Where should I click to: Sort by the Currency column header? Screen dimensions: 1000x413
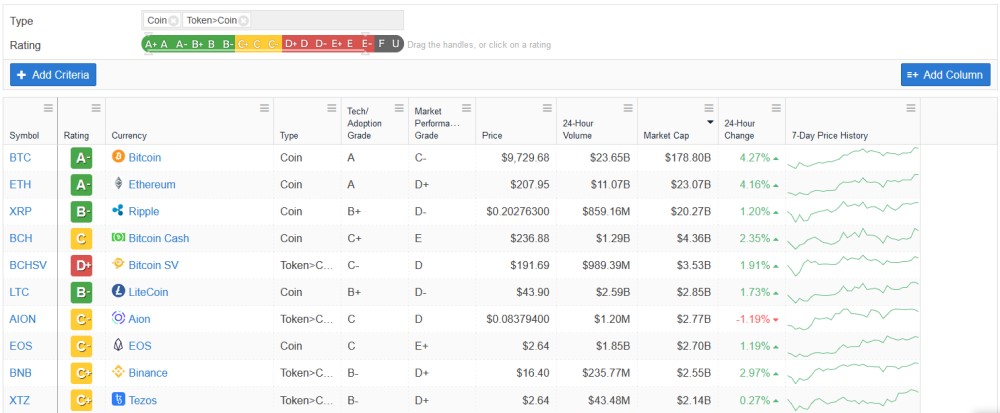(x=129, y=136)
